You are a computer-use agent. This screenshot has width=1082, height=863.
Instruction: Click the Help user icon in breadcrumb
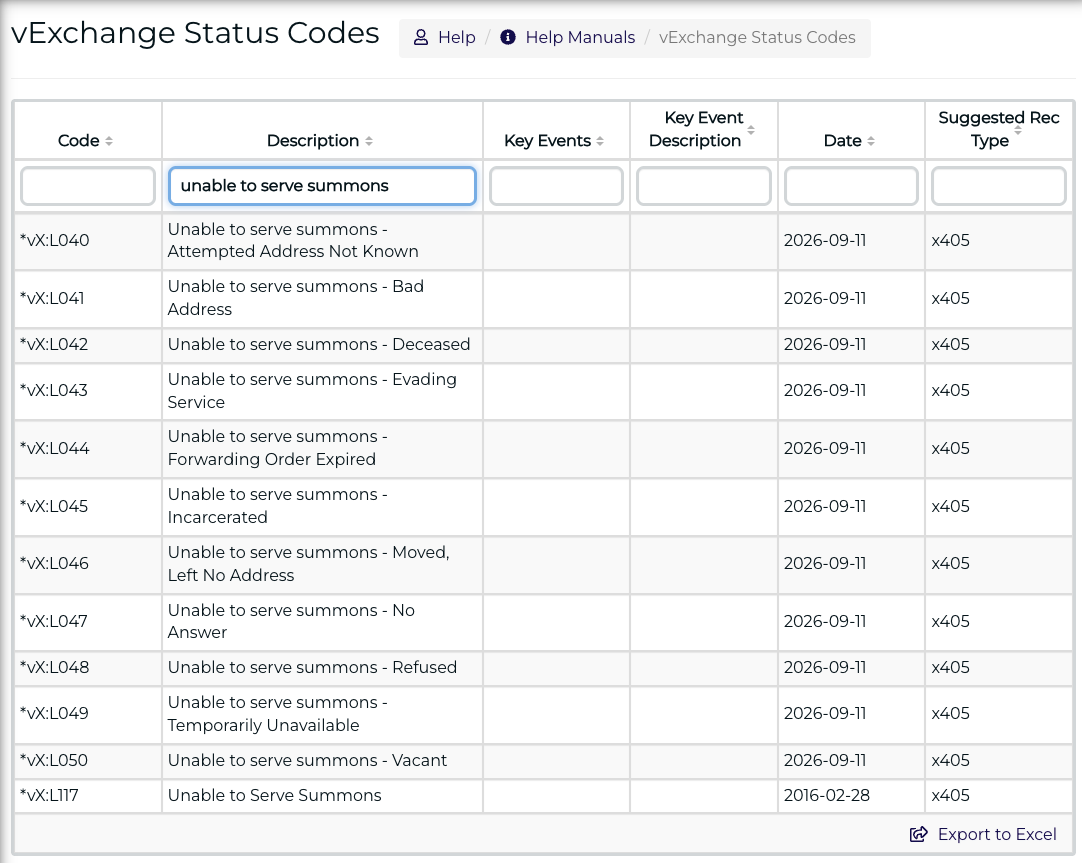[x=421, y=37]
